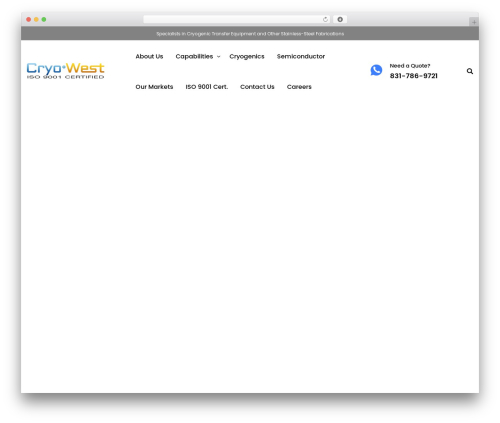Open the Semiconductor page
Screen dimensions: 500x423
(x=301, y=56)
